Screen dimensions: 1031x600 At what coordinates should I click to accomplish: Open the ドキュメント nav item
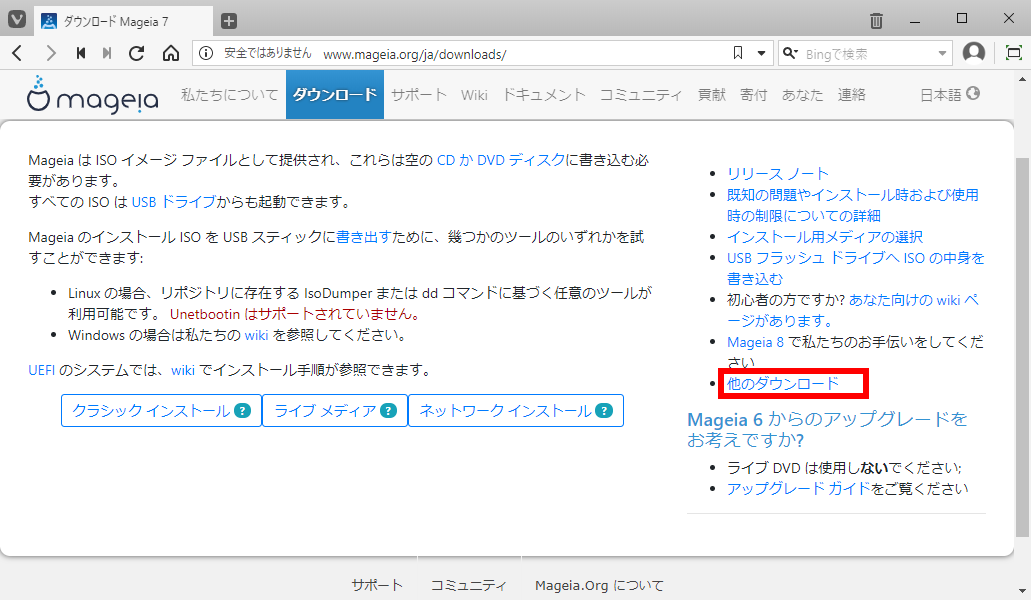(x=544, y=95)
